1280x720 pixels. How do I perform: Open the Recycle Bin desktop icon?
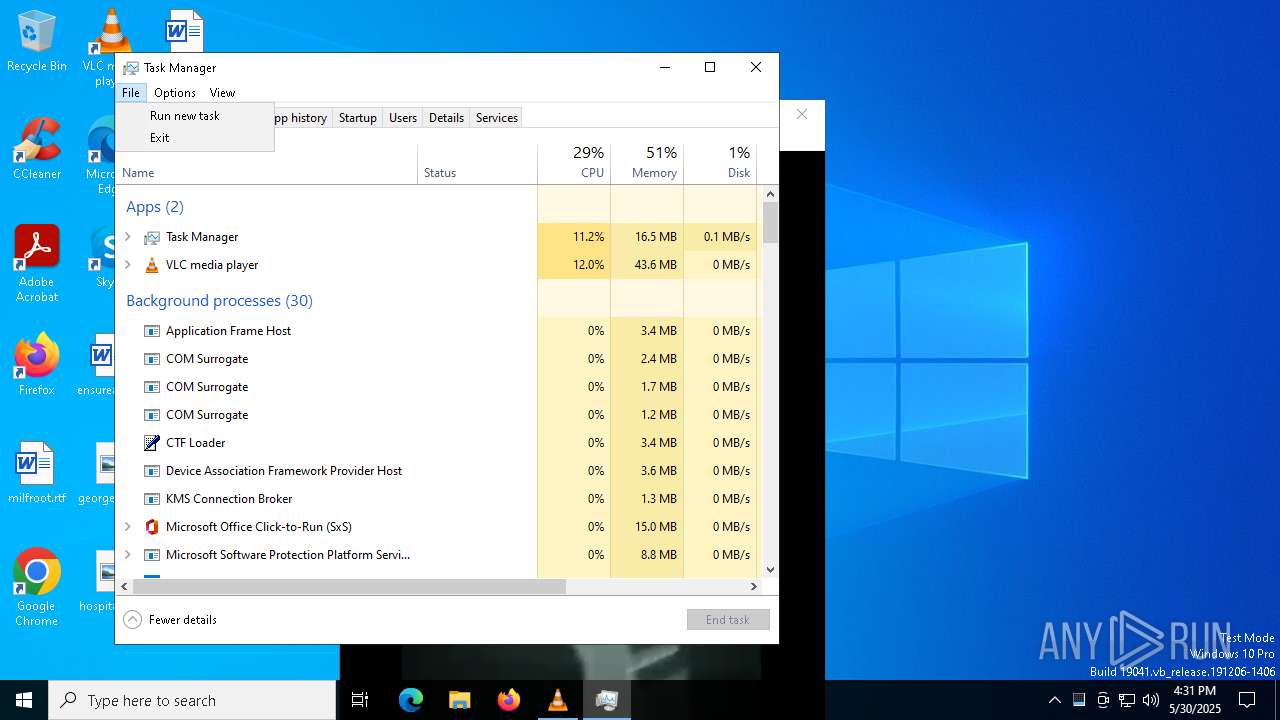[x=37, y=42]
